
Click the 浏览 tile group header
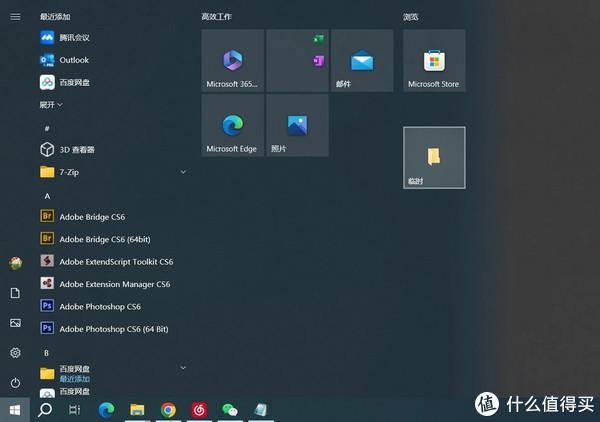tap(411, 17)
